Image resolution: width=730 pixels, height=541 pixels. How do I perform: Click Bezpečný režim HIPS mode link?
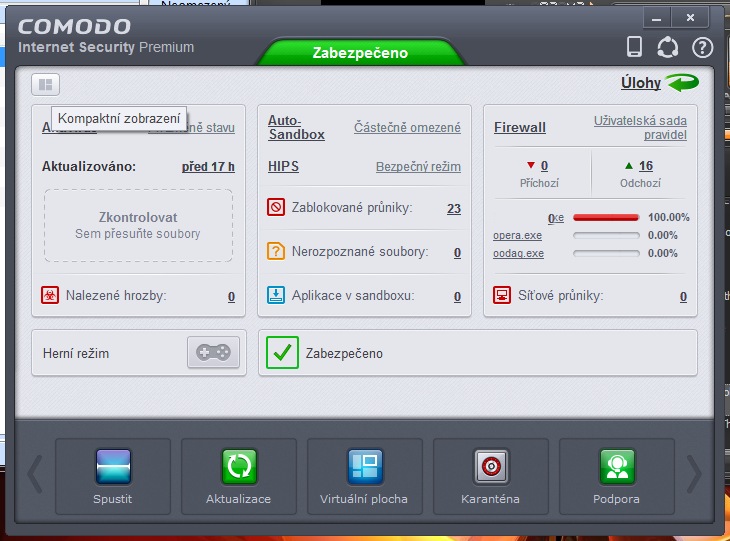click(x=418, y=167)
